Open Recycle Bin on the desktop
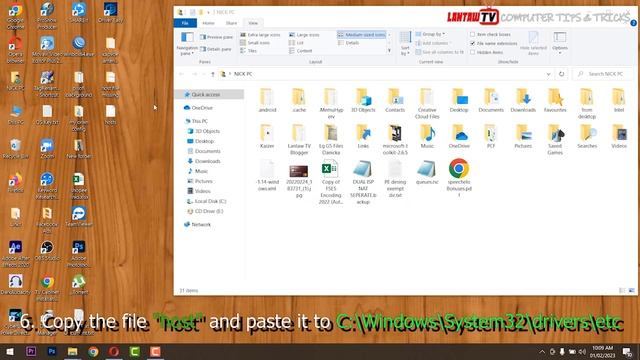640x360 pixels. (16, 149)
